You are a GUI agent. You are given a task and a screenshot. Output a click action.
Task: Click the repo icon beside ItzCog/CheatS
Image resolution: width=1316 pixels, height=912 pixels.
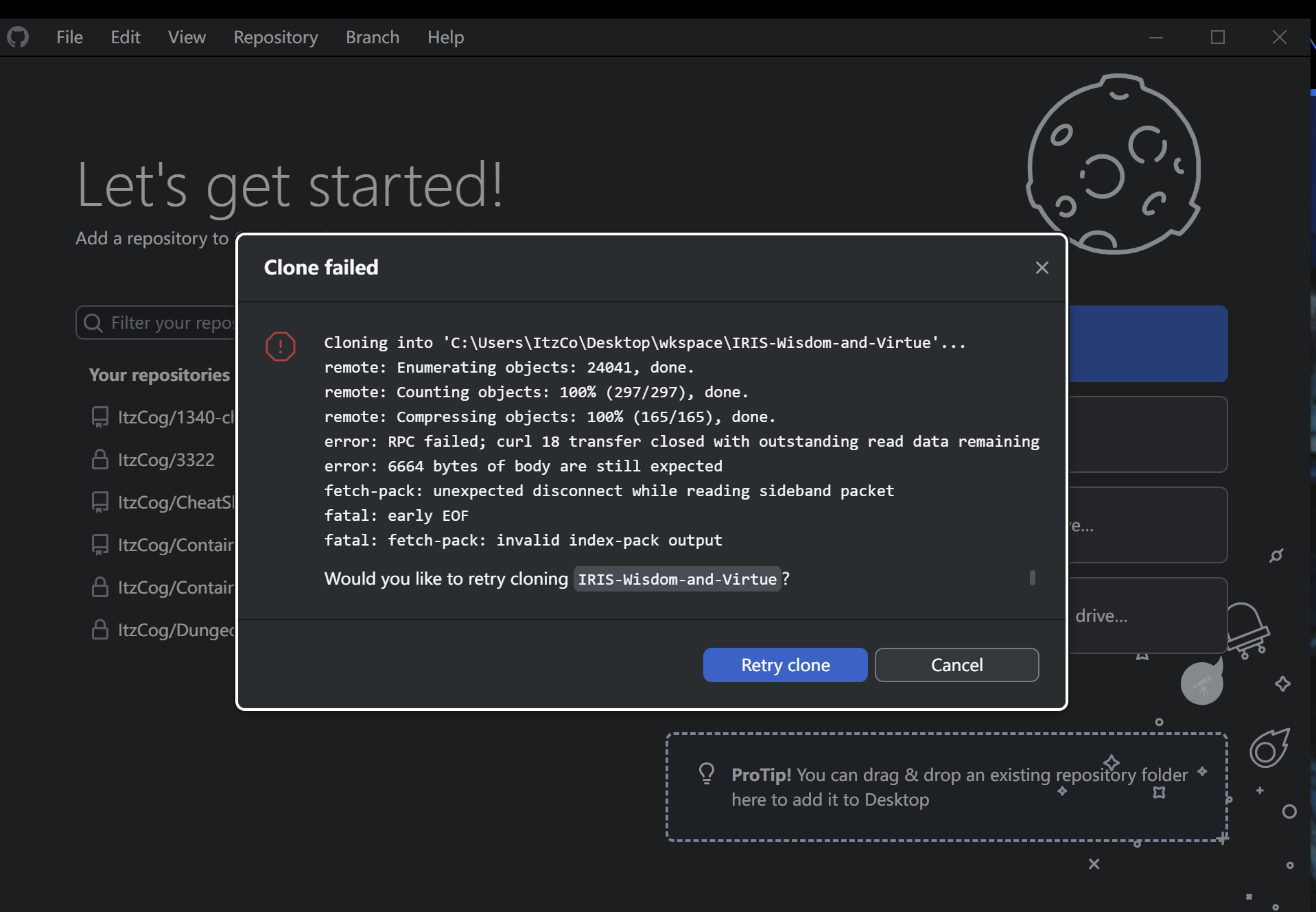click(100, 502)
